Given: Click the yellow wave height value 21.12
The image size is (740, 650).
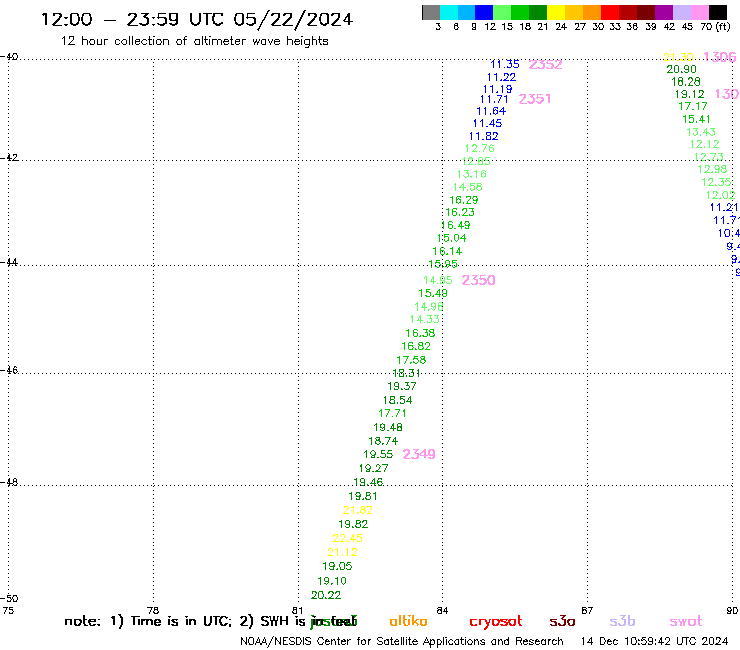Looking at the screenshot, I should [x=343, y=553].
